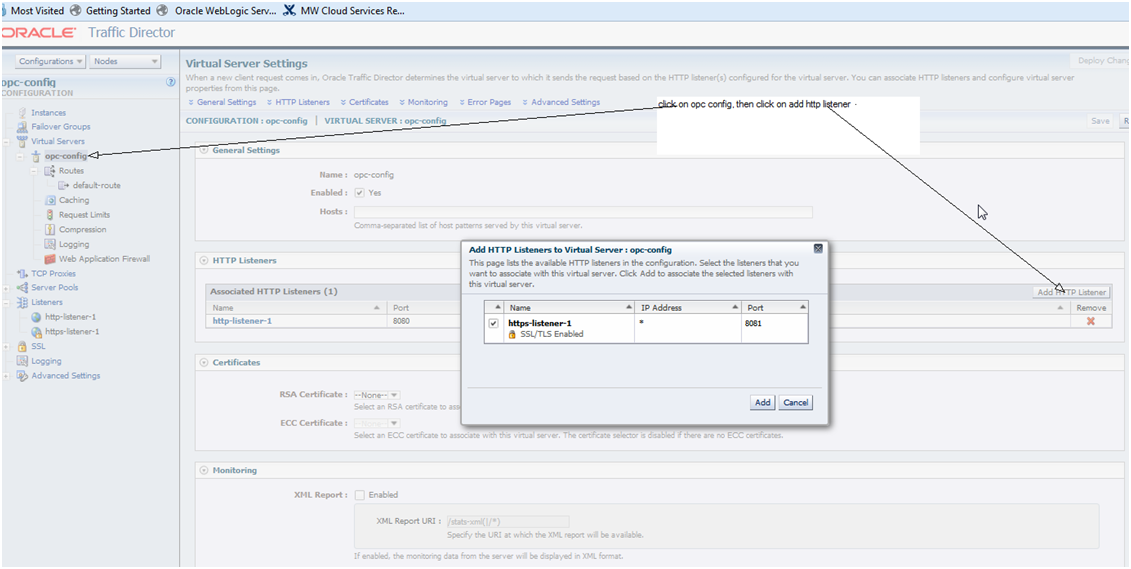Click the Server Pools icon
The image size is (1131, 569).
pos(22,288)
